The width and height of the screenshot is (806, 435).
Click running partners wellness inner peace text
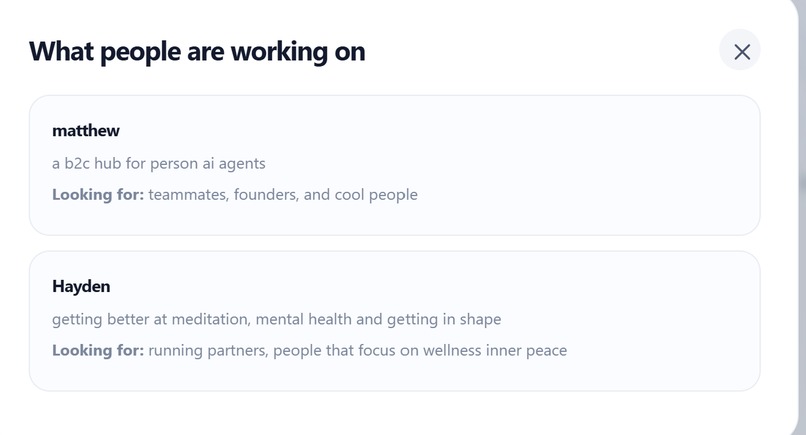tap(357, 350)
